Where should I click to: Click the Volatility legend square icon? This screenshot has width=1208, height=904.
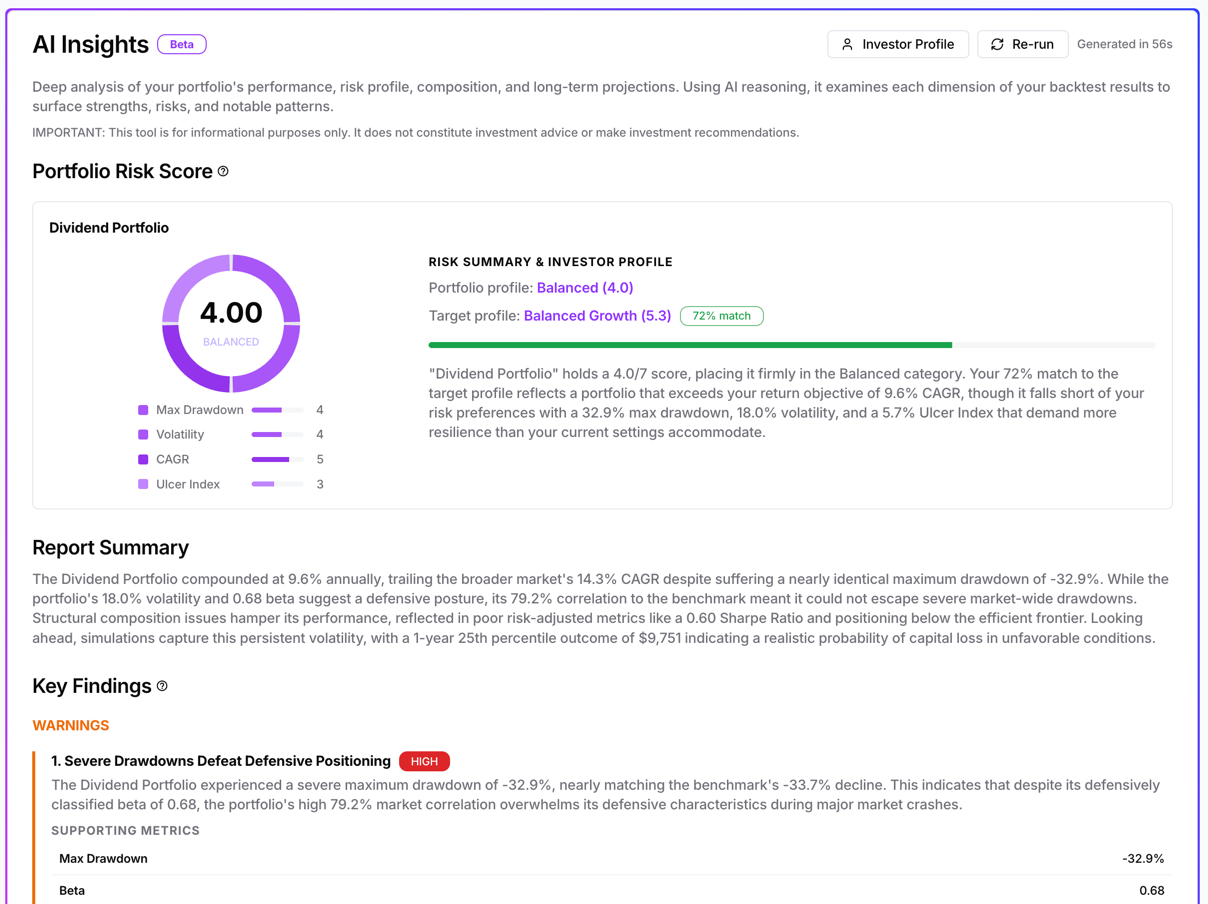point(143,434)
